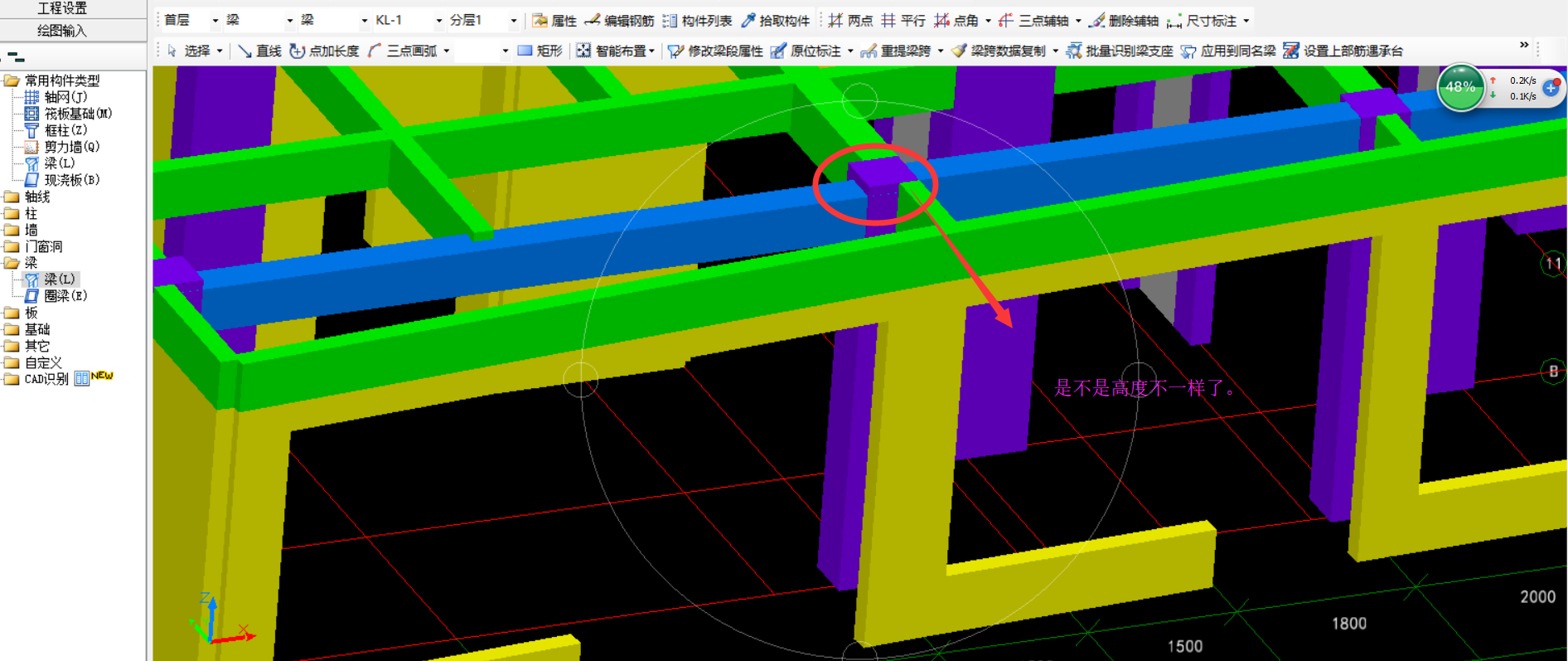Click 修改梁段属性 modify beam segment tool
Viewport: 1568px width, 661px height.
pyautogui.click(x=716, y=51)
